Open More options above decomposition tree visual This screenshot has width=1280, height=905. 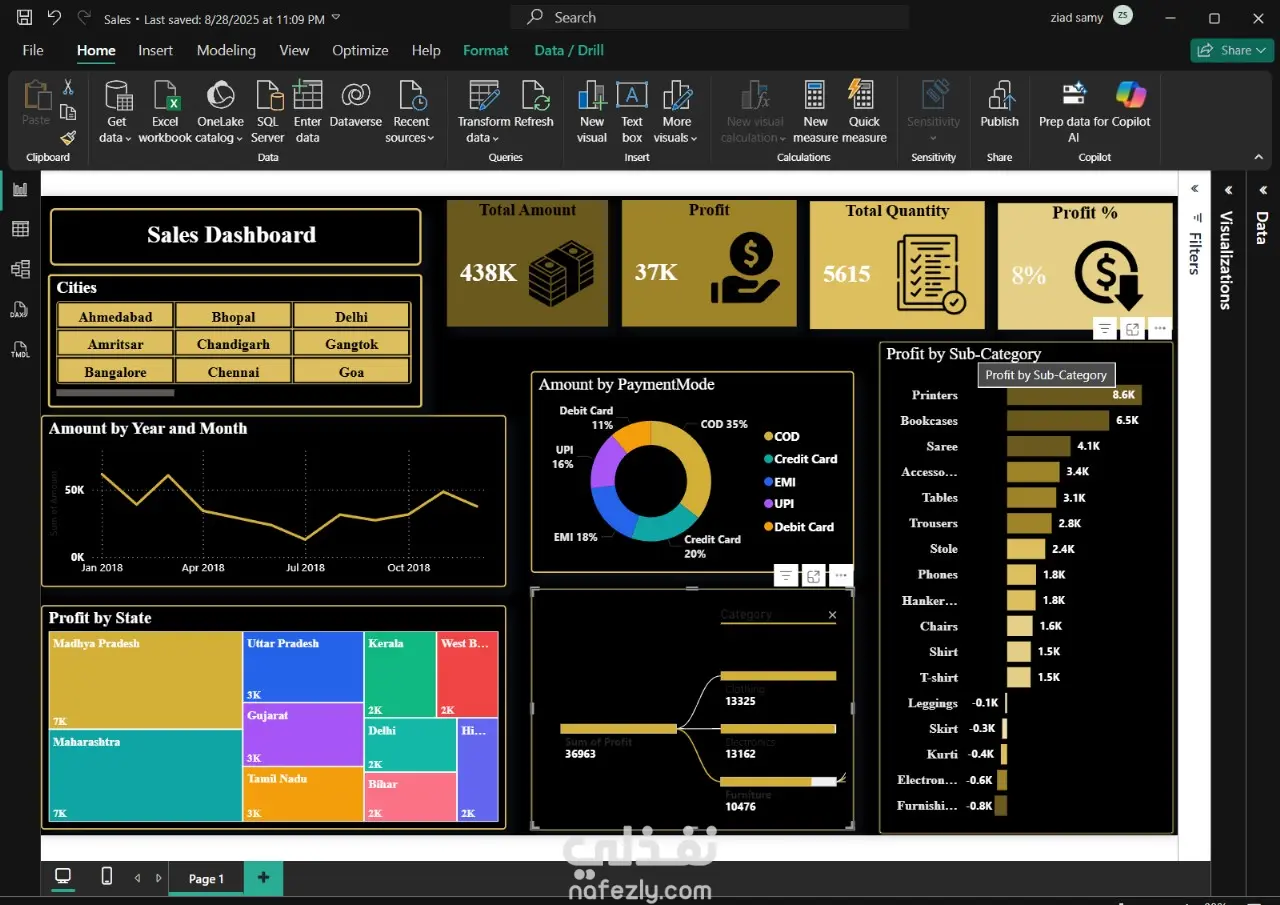pos(841,576)
